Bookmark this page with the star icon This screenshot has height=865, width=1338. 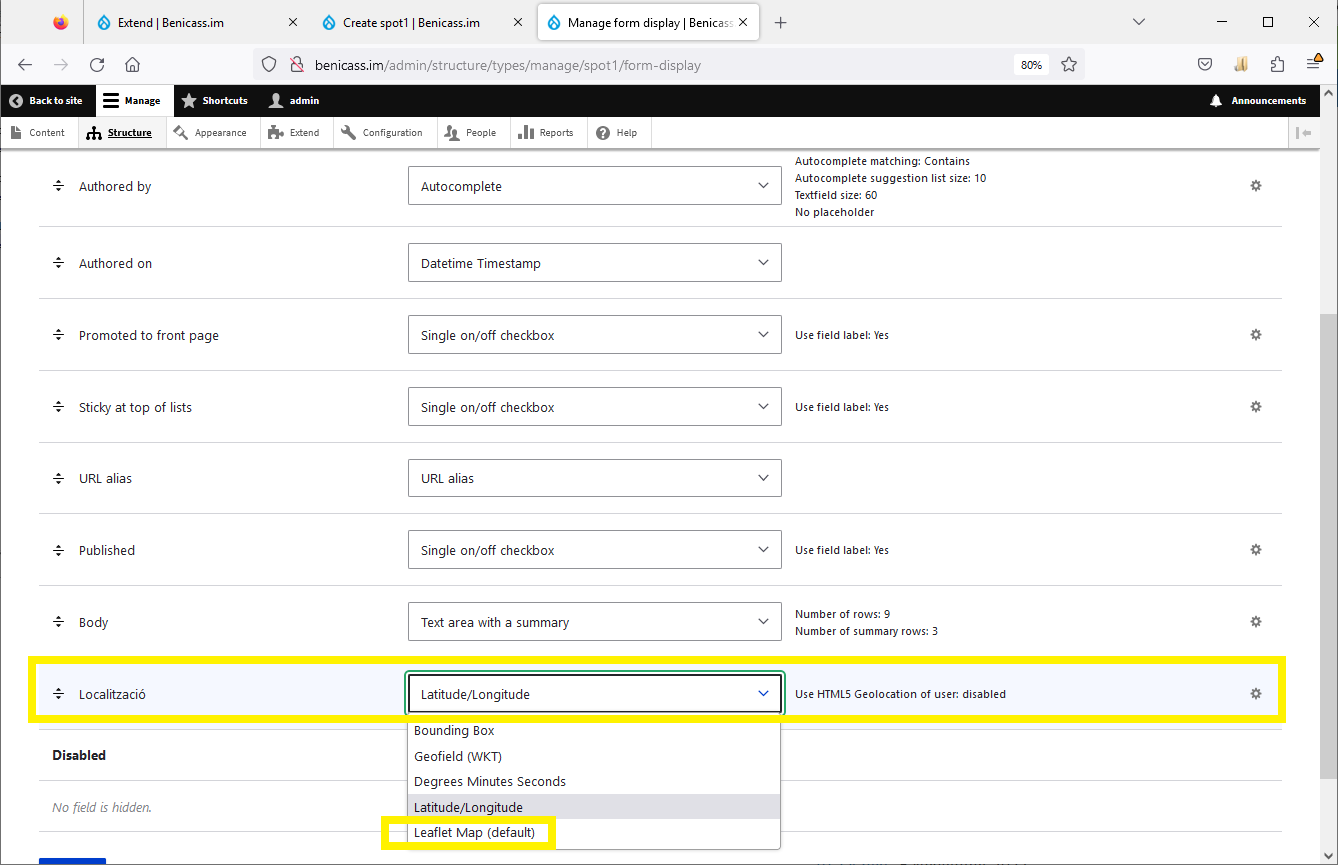pyautogui.click(x=1069, y=64)
